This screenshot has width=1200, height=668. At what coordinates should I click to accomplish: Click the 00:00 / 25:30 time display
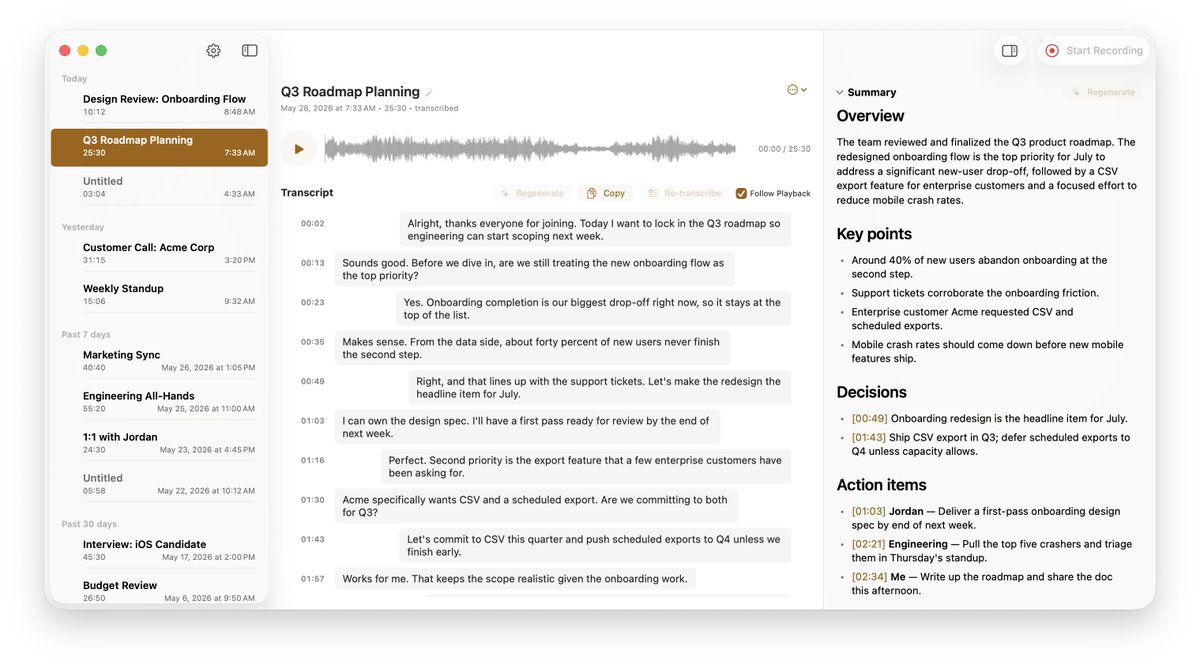pyautogui.click(x=784, y=149)
